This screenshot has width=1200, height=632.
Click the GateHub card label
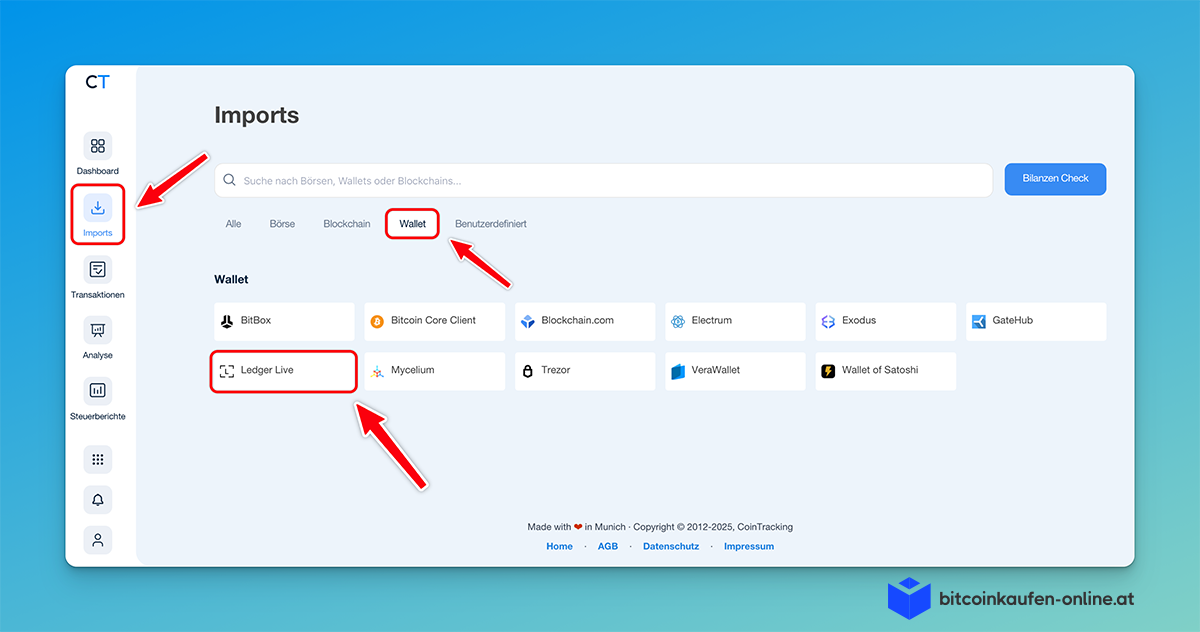click(x=1013, y=321)
